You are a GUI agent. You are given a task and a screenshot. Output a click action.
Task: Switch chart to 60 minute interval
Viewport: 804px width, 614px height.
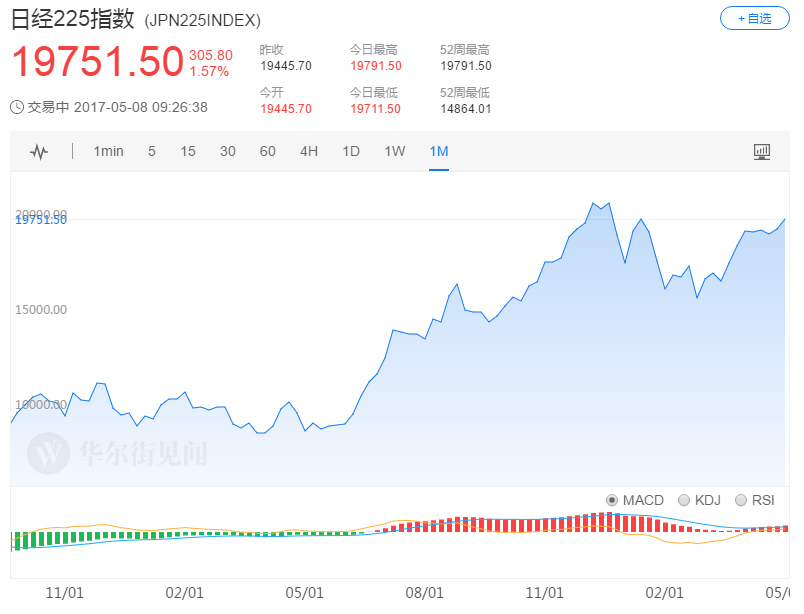pyautogui.click(x=267, y=152)
